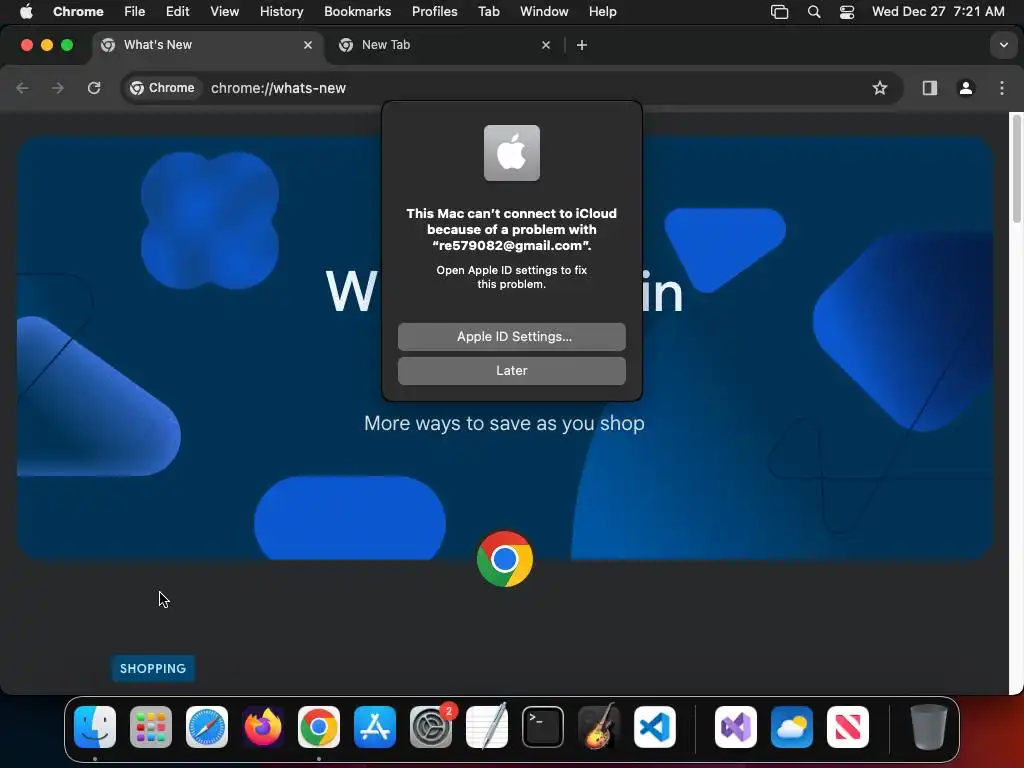Open the Profiles menu

pyautogui.click(x=434, y=12)
